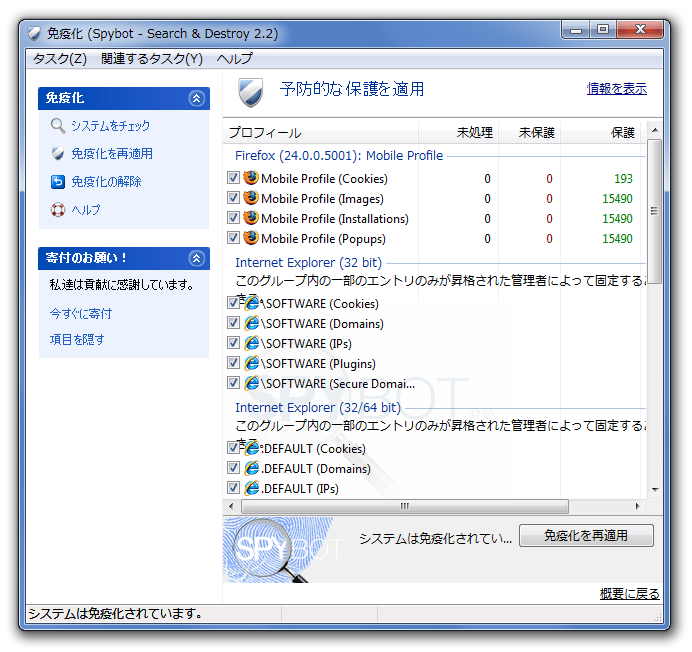This screenshot has height=652, width=692.
Task: Collapse the 寄付のお願い！ sidebar panel
Action: click(x=196, y=258)
